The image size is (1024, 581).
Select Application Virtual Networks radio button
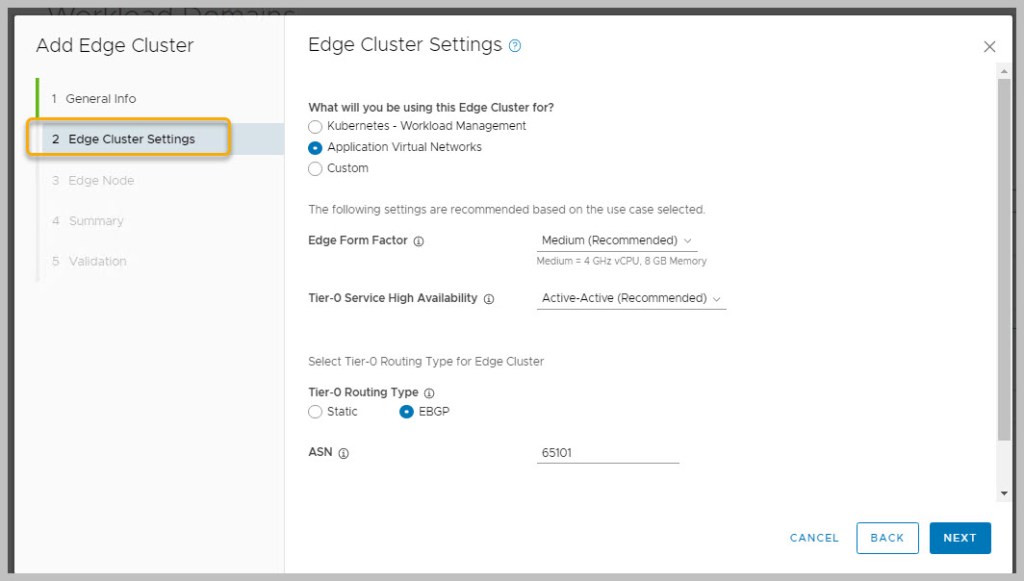tap(316, 148)
